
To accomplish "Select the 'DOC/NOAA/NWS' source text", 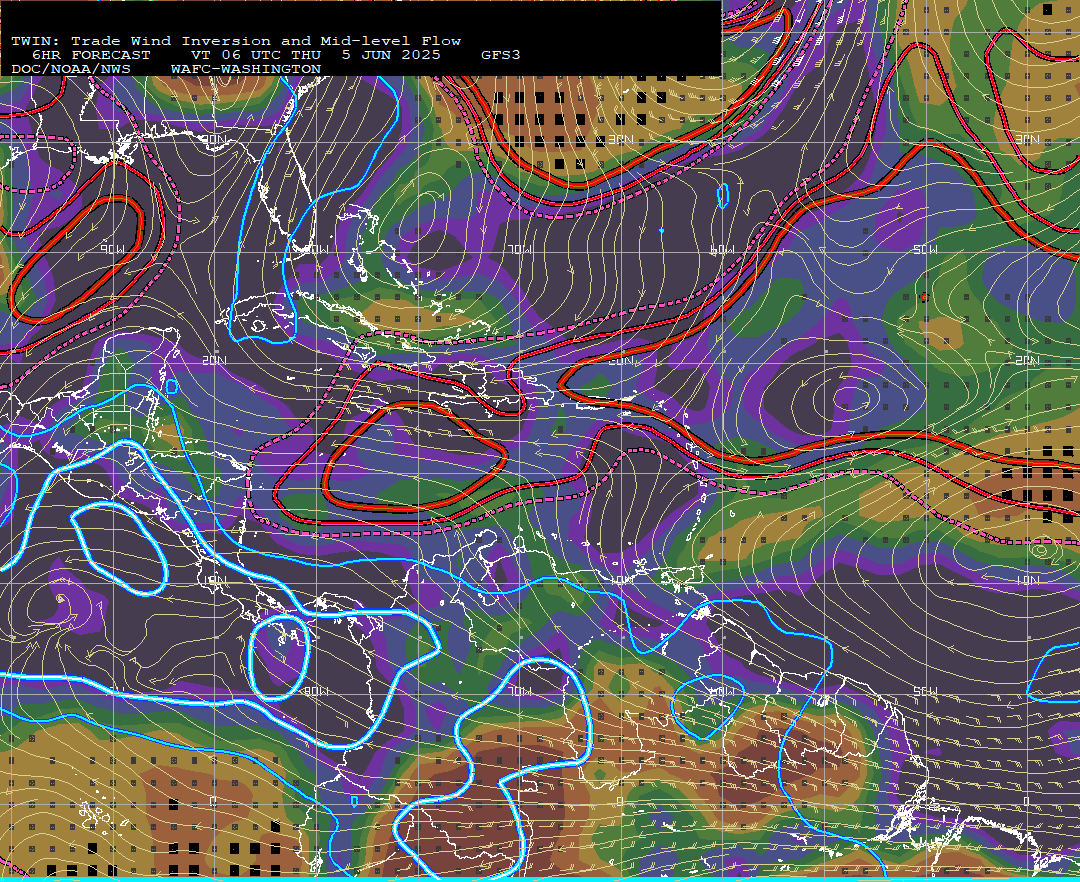I will [71, 70].
